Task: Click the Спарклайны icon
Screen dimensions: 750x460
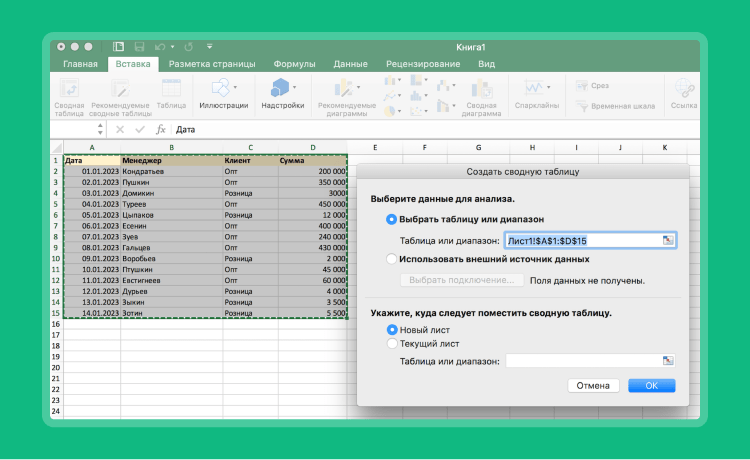Action: [536, 89]
